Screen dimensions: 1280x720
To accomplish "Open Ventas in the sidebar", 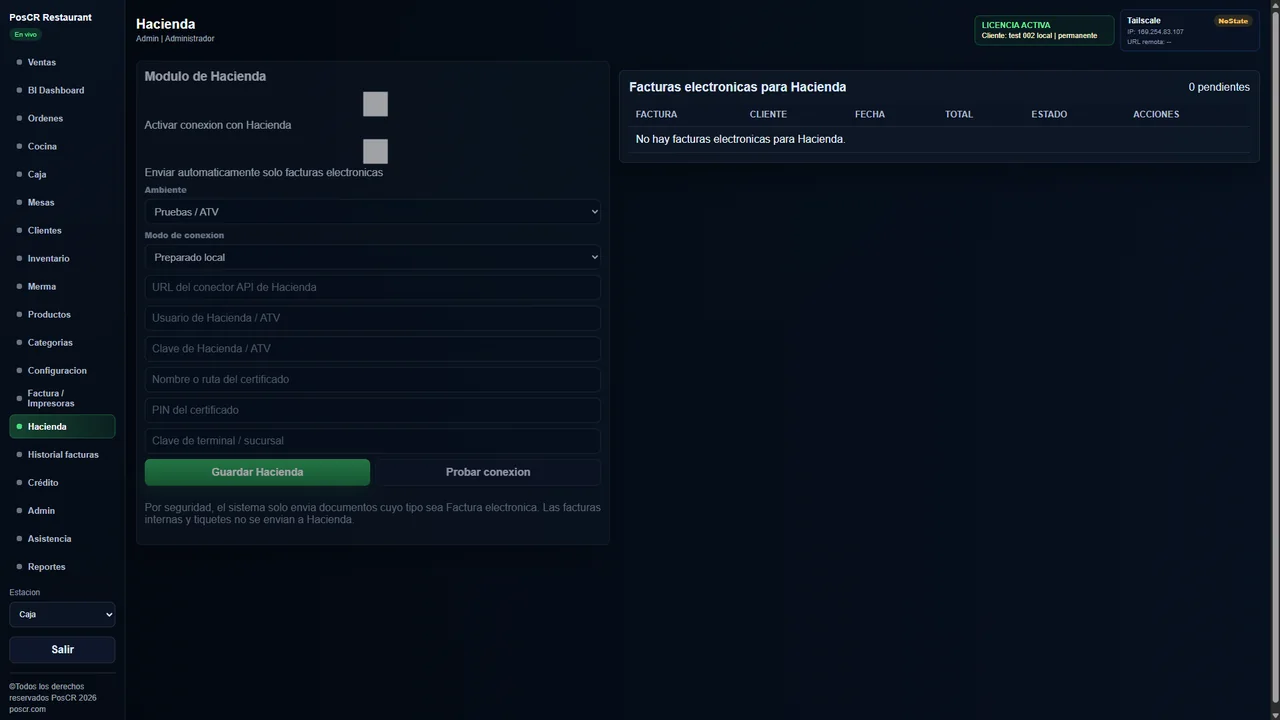I will [62, 62].
